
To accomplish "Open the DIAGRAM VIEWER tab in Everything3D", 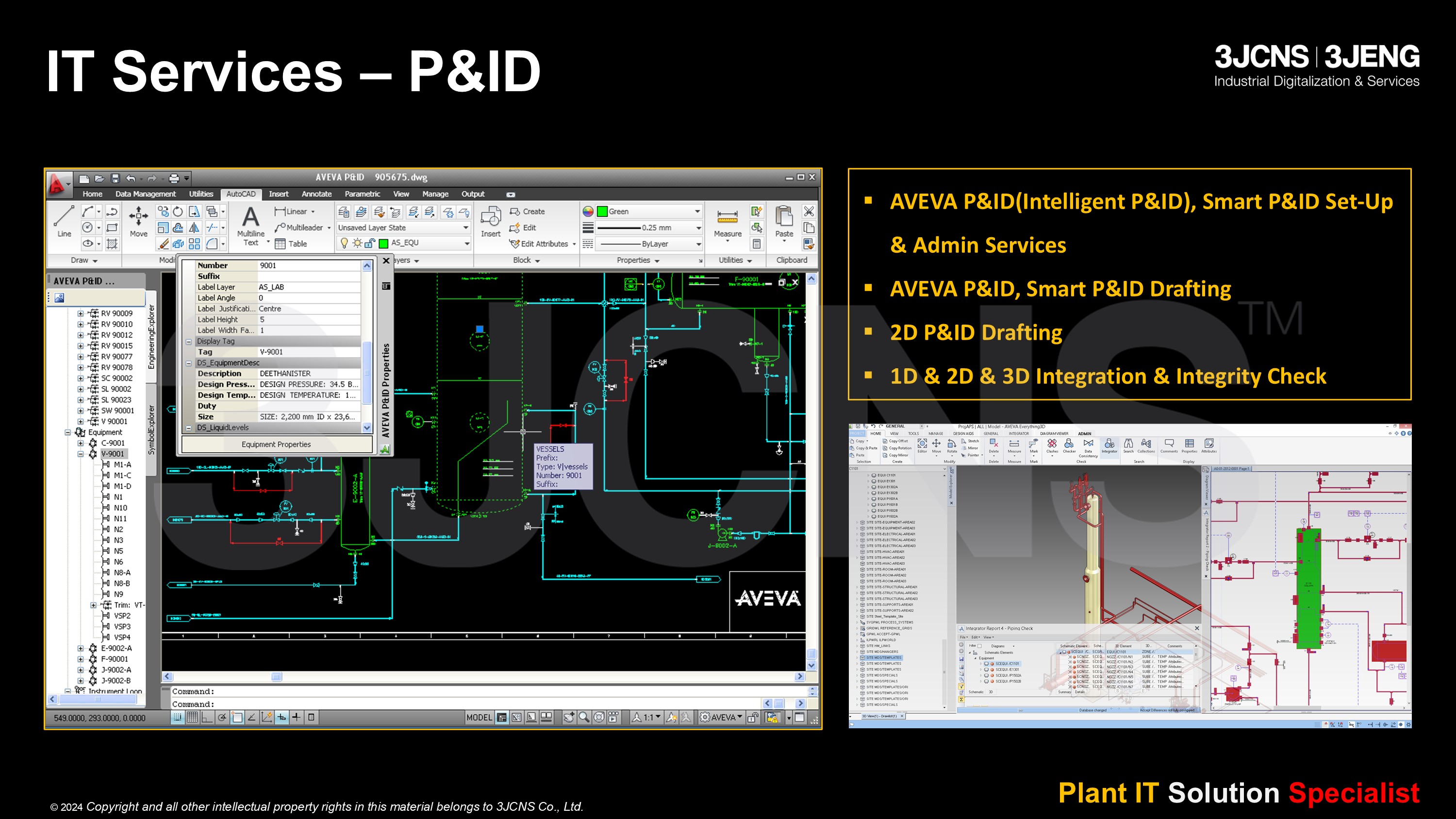I will [1054, 434].
